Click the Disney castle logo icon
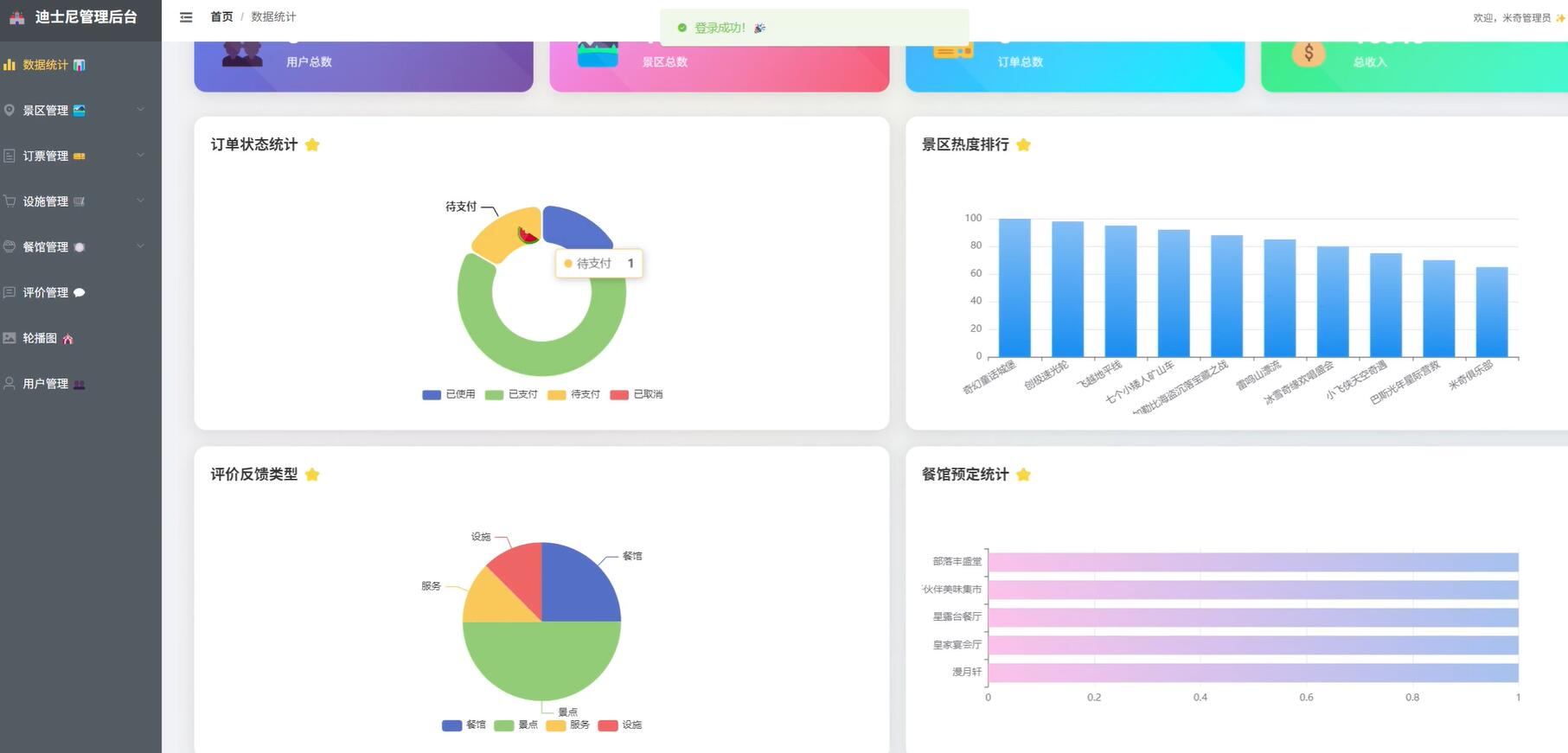1568x753 pixels. pos(16,17)
